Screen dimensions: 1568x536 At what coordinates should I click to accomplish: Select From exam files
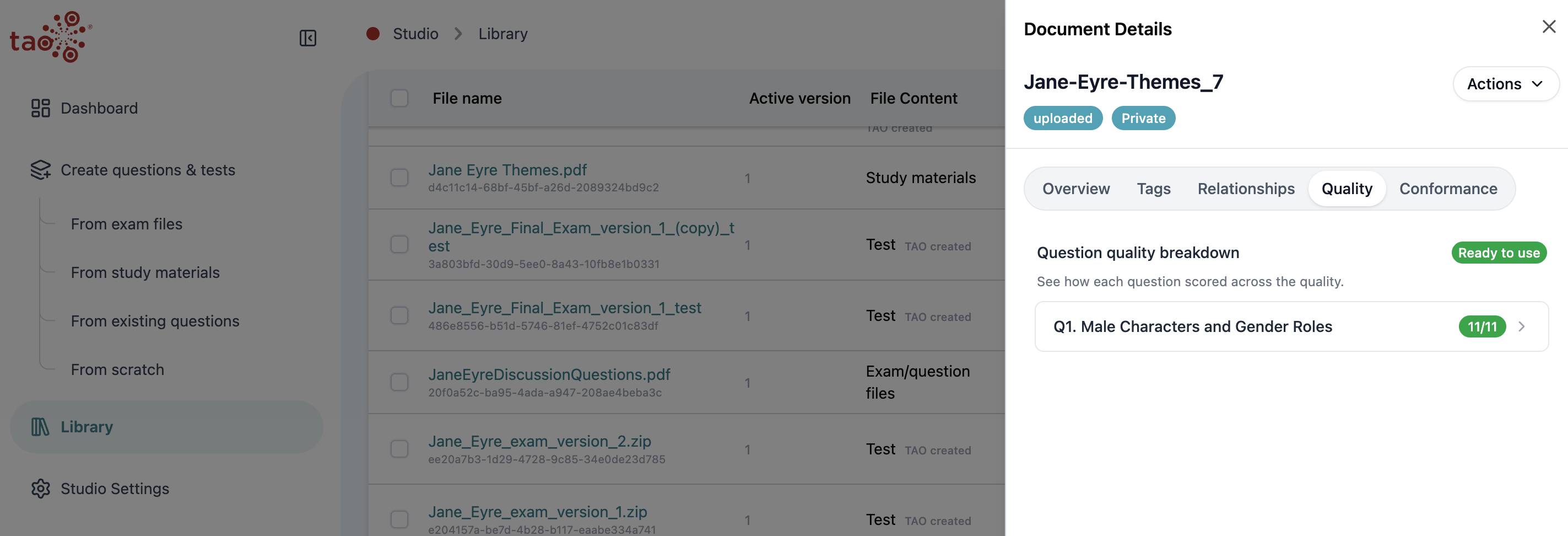[127, 224]
